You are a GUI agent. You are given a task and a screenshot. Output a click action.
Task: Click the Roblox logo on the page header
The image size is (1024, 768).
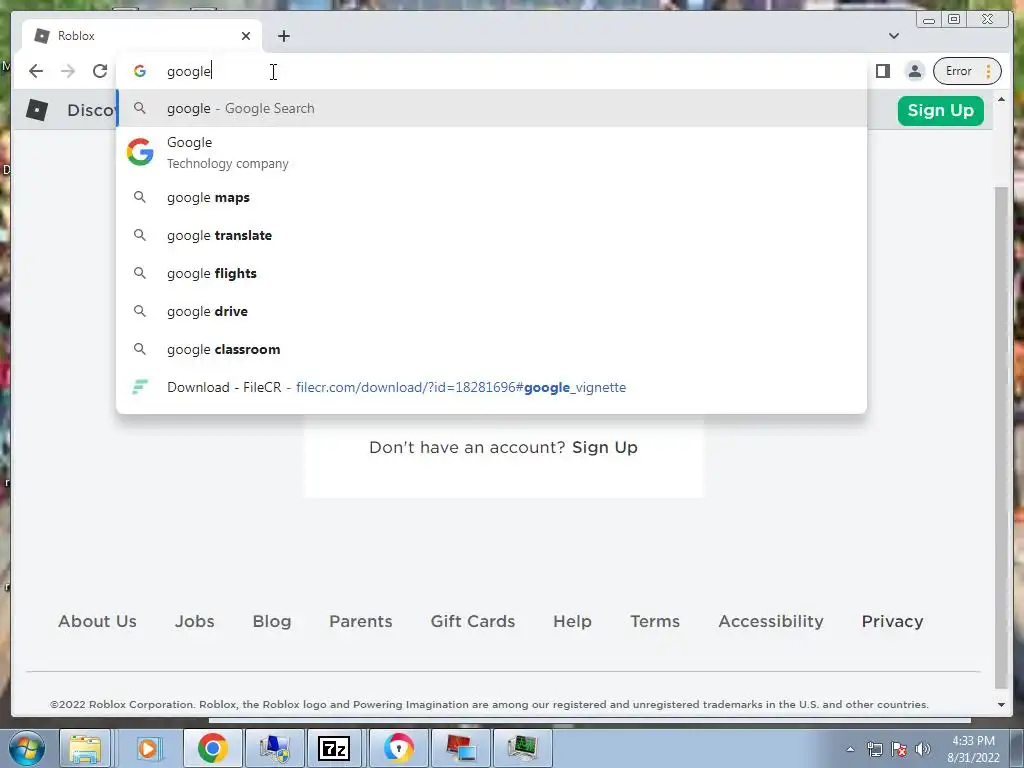pos(37,110)
